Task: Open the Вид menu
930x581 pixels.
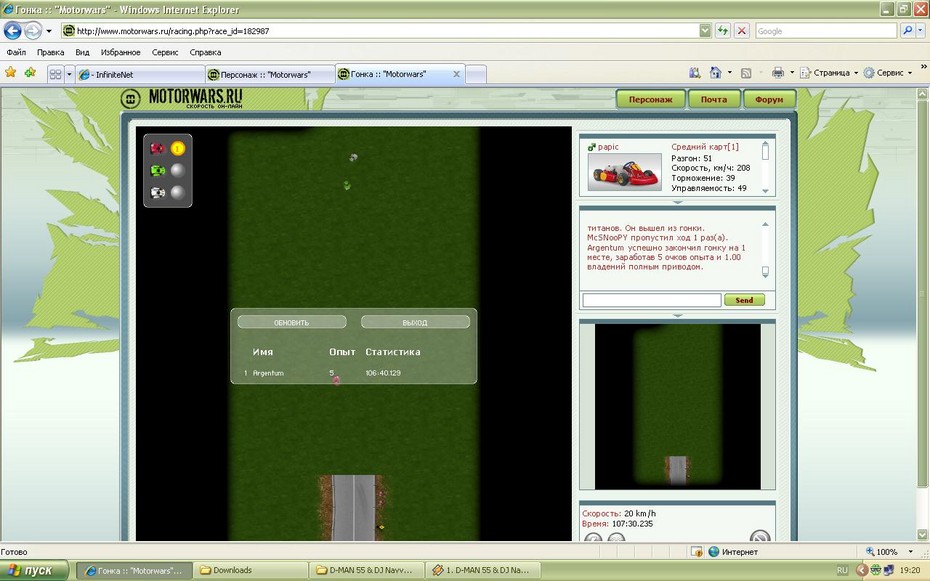Action: (82, 52)
